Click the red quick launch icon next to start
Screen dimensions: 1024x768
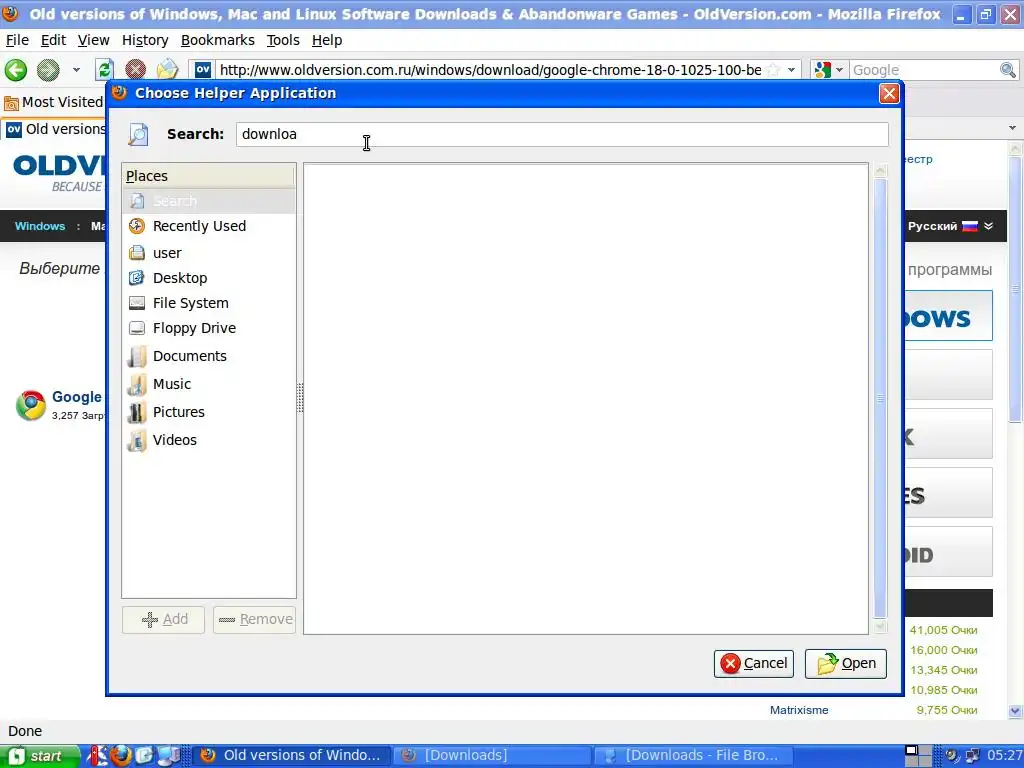pos(97,756)
